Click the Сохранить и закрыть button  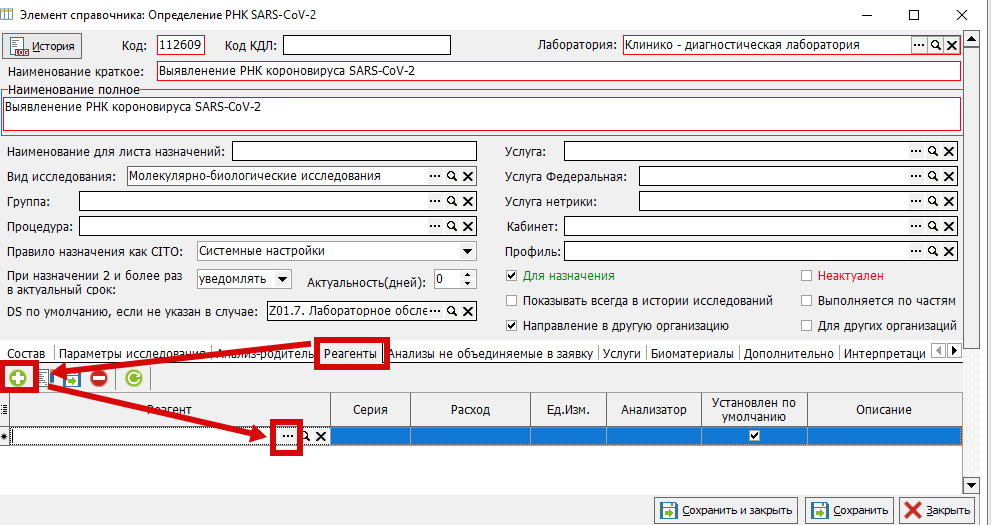tap(728, 510)
